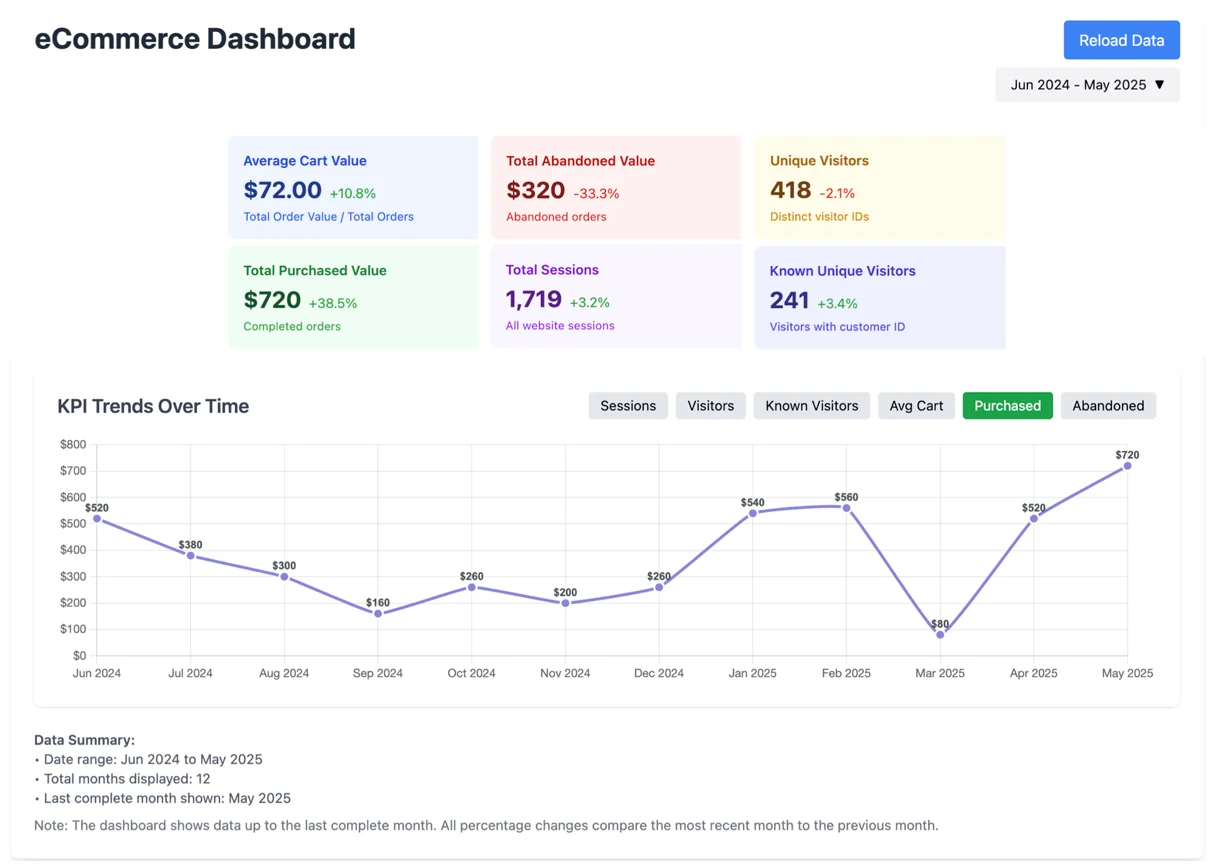Show the Sessions trend in the chart
The width and height of the screenshot is (1212, 865).
tap(628, 406)
